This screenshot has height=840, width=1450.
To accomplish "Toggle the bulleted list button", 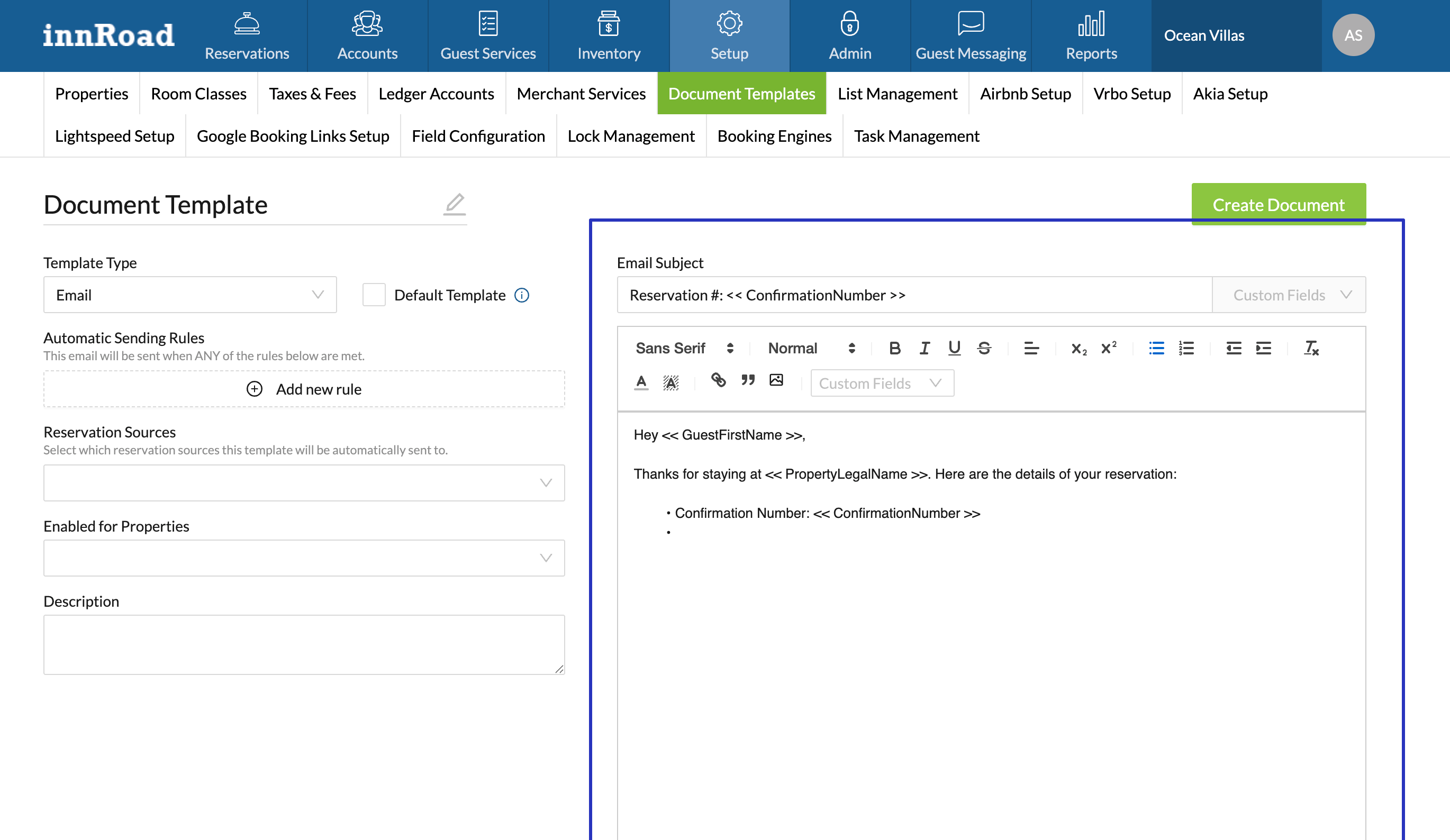I will pos(1156,348).
